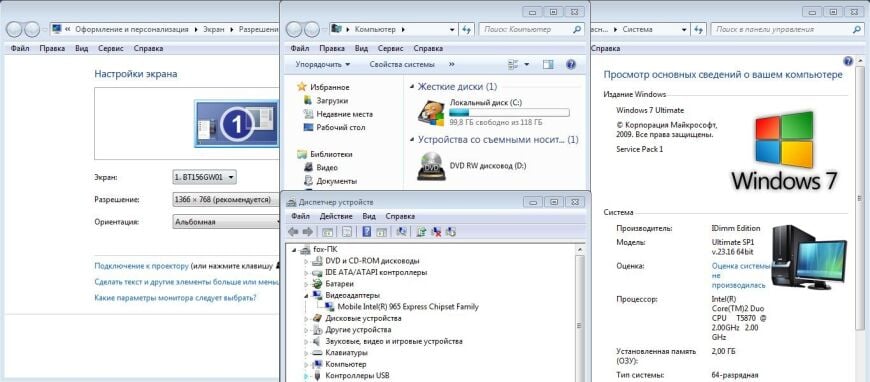Click Scan for hardware changes icon
The height and width of the screenshot is (382, 870).
tap(402, 232)
